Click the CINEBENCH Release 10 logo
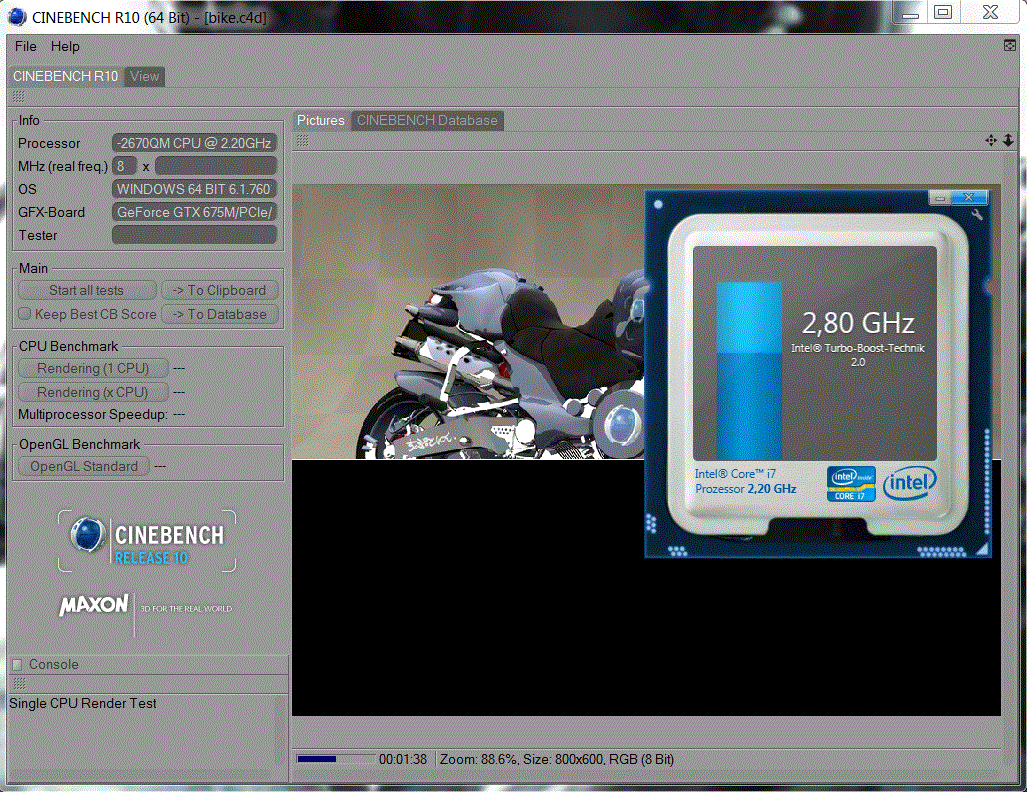The width and height of the screenshot is (1027, 792). pos(147,541)
